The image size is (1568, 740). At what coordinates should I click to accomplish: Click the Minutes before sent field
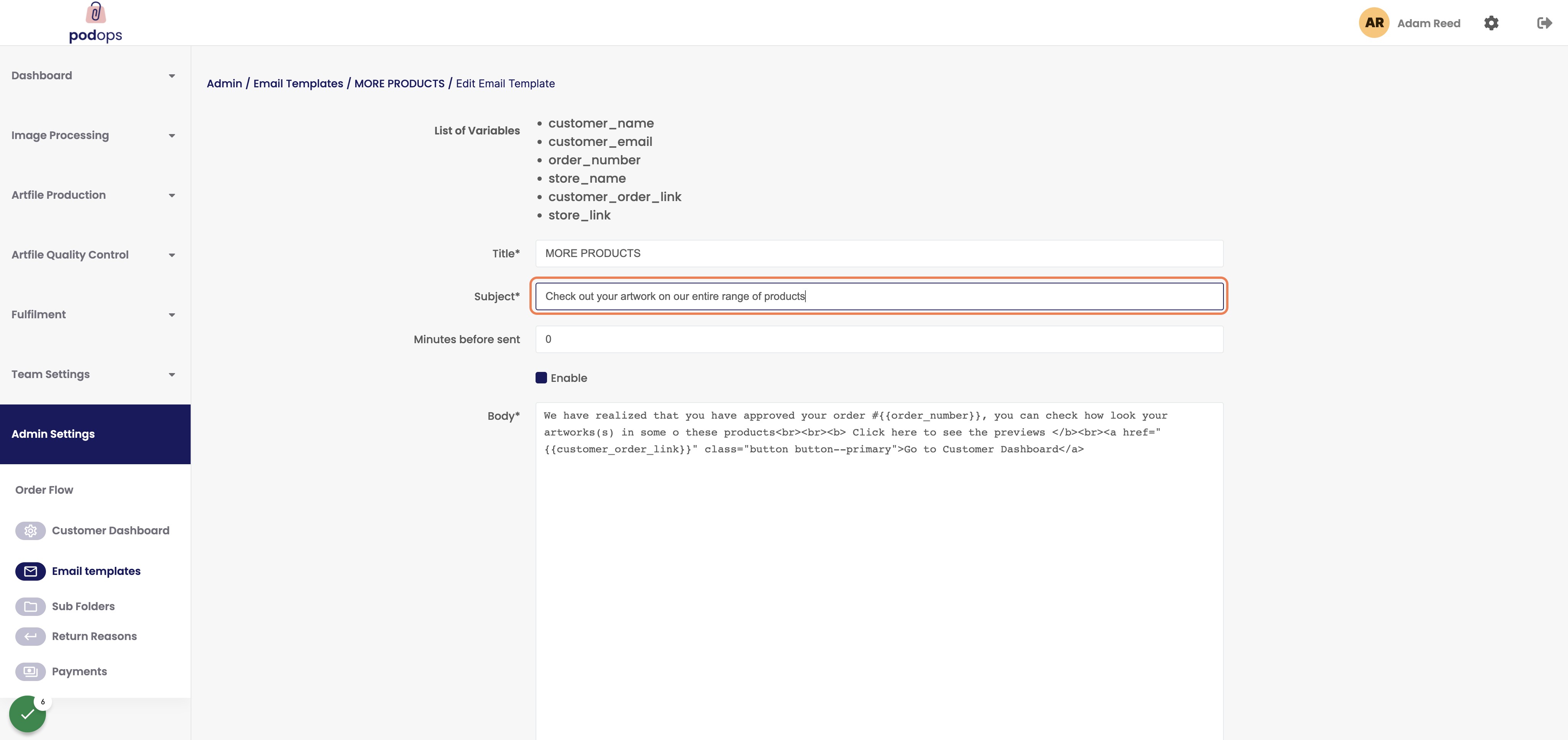click(x=879, y=339)
